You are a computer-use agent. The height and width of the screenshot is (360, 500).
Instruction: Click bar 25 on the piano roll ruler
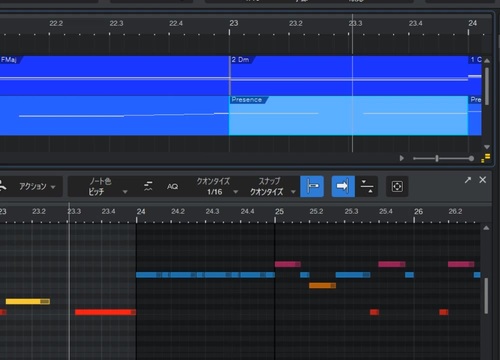click(279, 211)
